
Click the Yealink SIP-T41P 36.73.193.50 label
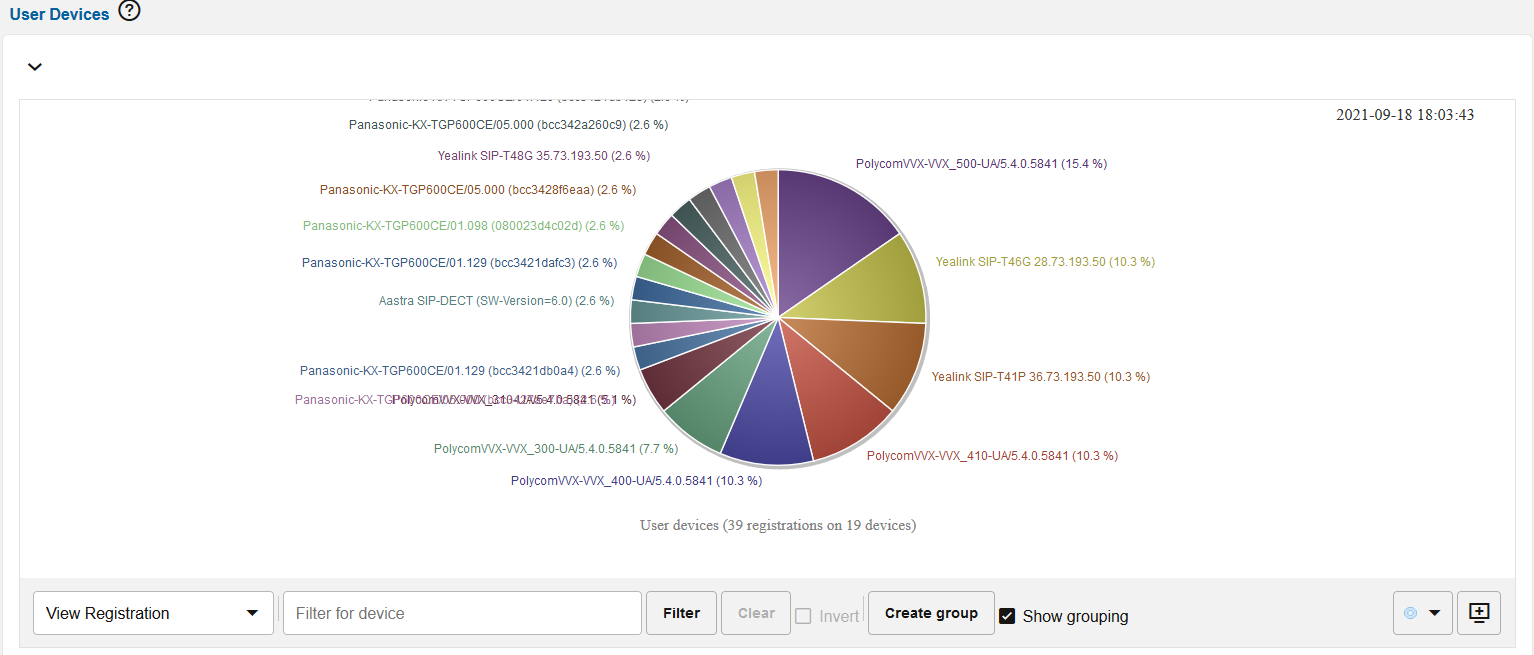pos(1041,377)
